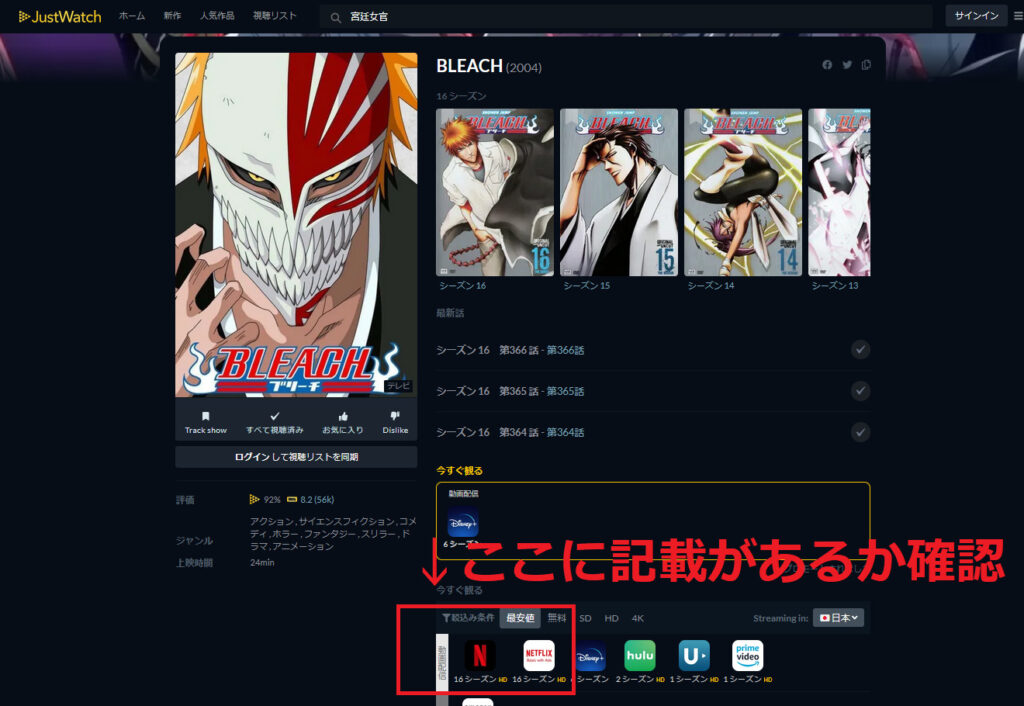Click お気に入り thumbs-up icon
This screenshot has width=1024, height=706.
(x=343, y=416)
